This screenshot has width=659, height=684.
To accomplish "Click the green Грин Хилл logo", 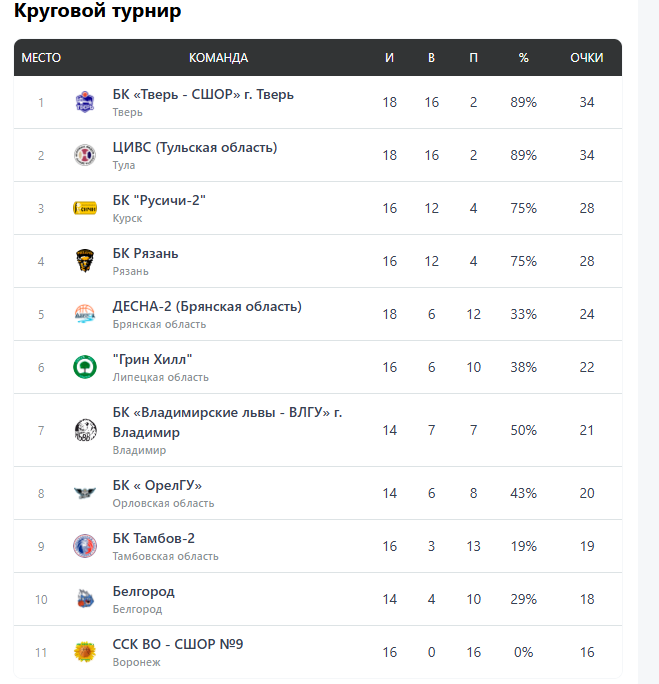I will point(85,367).
